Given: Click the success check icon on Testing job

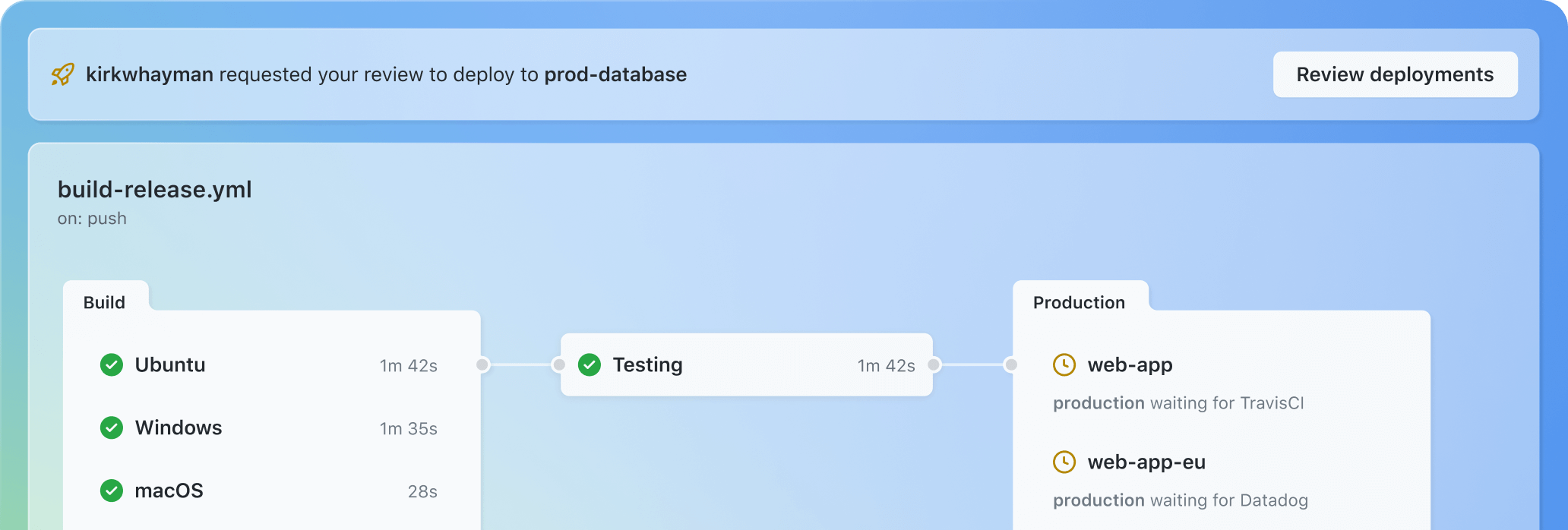Looking at the screenshot, I should [590, 364].
